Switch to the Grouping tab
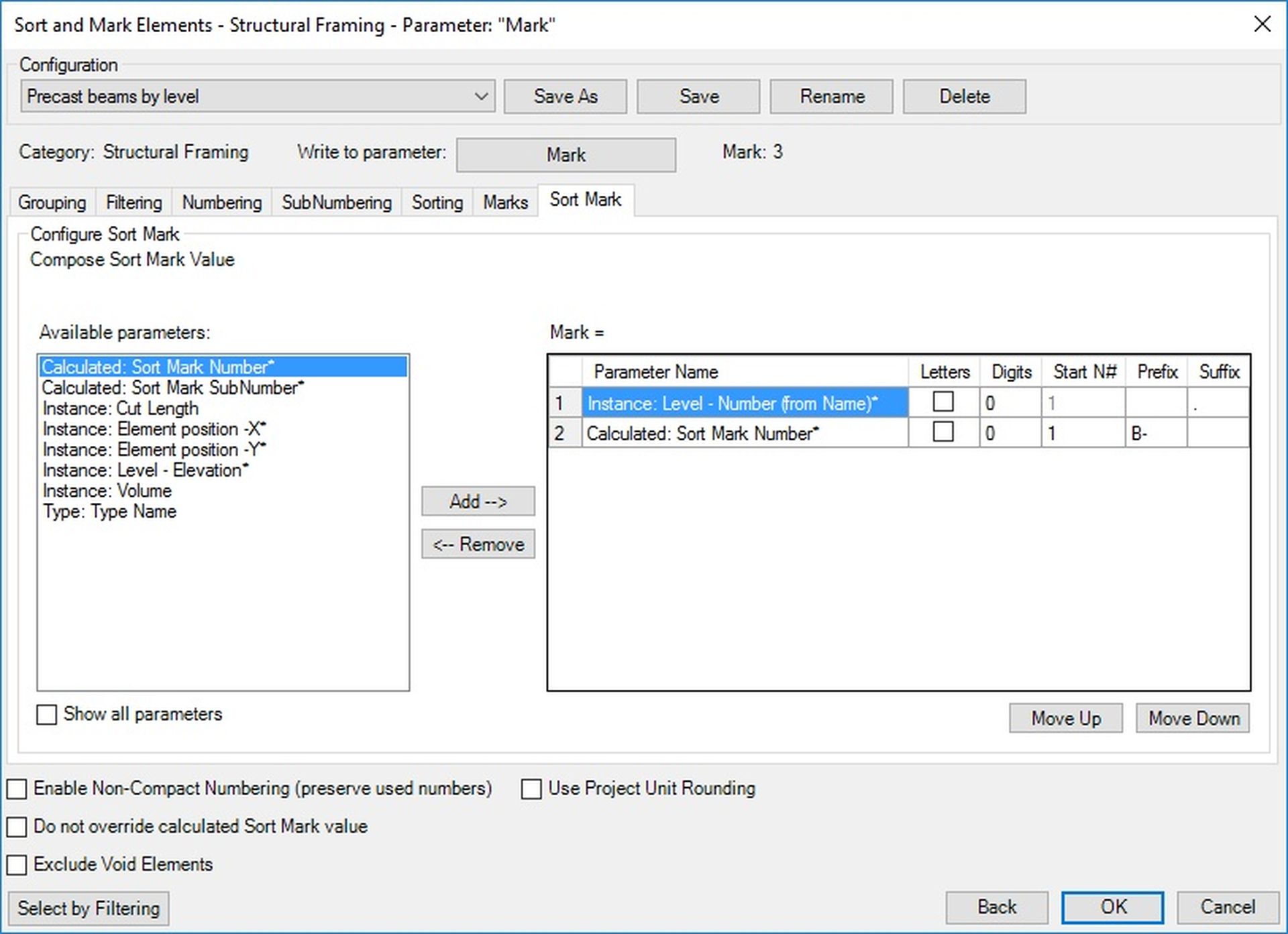Viewport: 1288px width, 934px height. coord(52,202)
